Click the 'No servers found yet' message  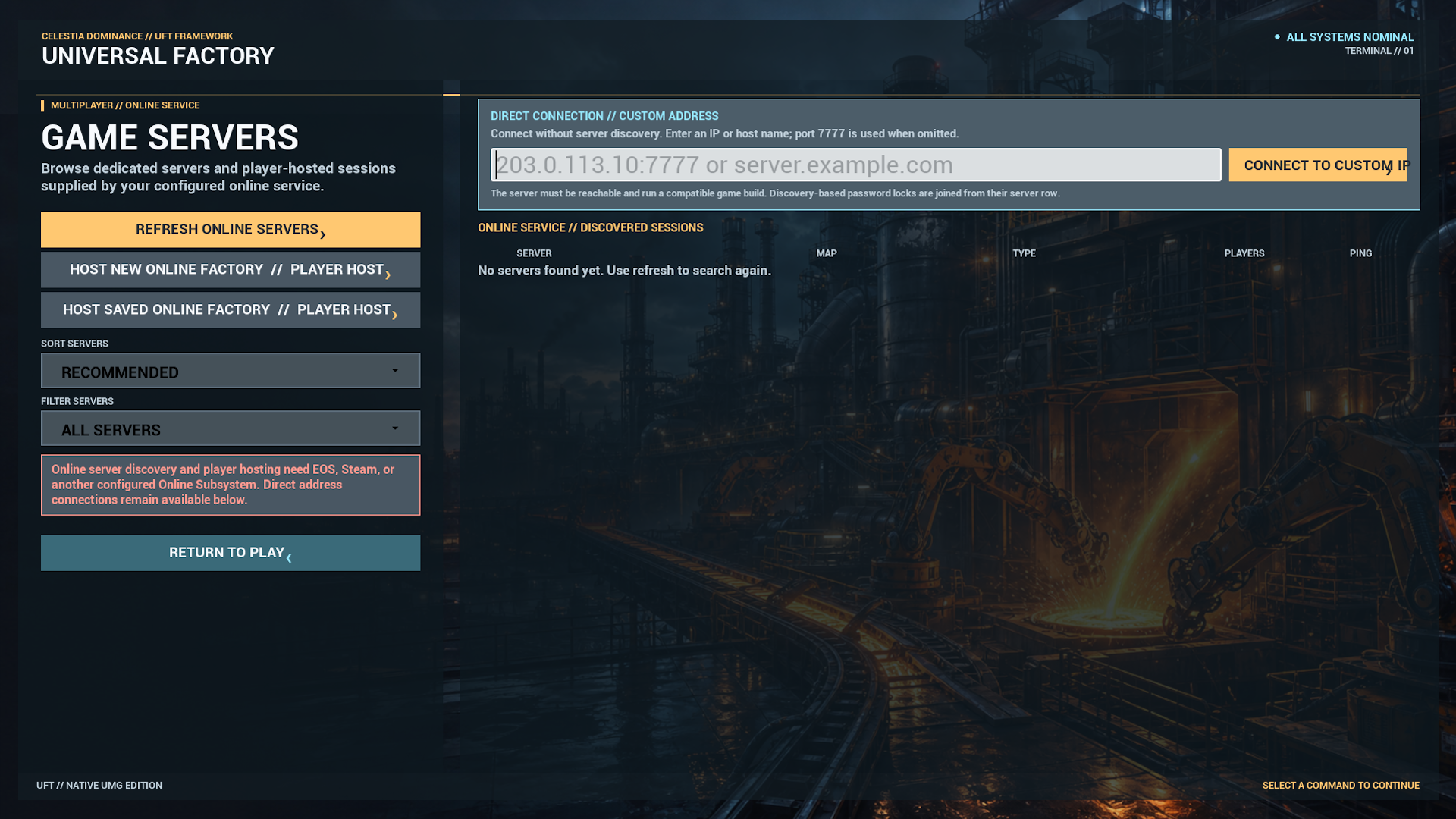(624, 271)
